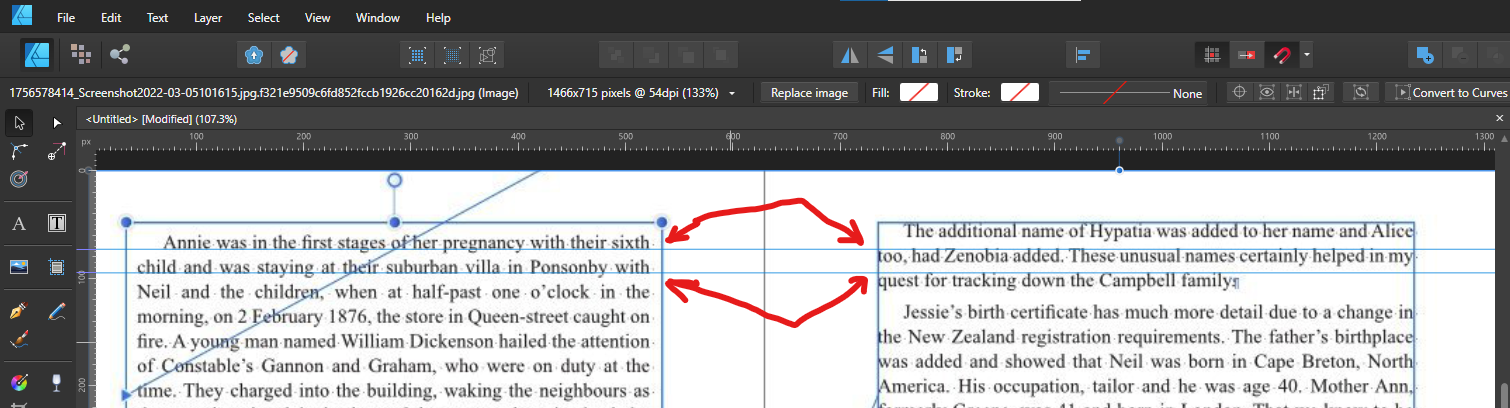This screenshot has height=408, width=1510.
Task: Click the Replace image button
Action: [809, 93]
